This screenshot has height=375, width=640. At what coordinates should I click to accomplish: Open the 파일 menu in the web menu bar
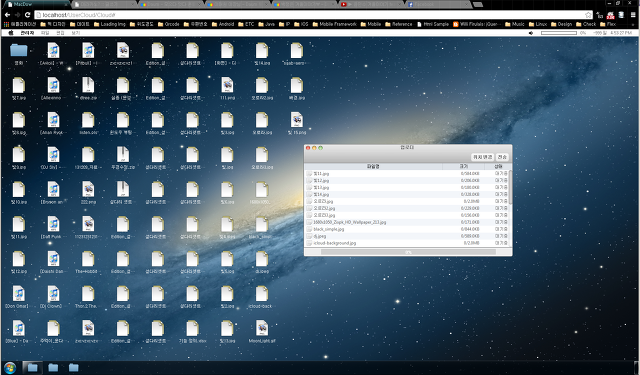tap(45, 33)
